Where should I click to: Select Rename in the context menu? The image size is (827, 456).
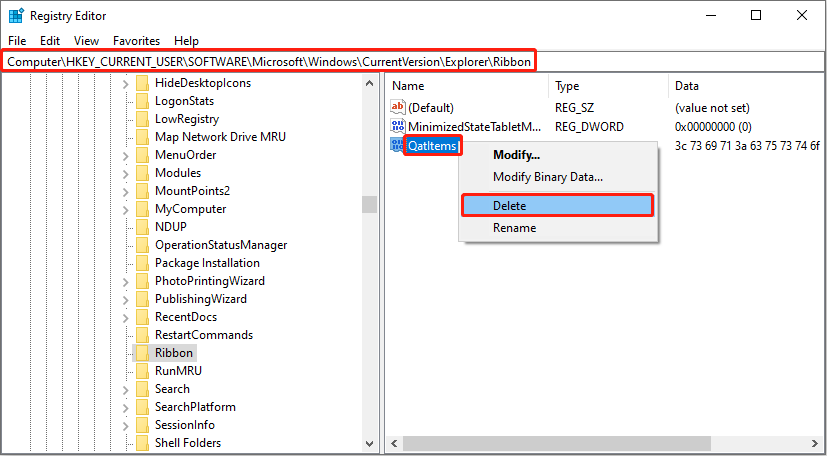click(558, 228)
